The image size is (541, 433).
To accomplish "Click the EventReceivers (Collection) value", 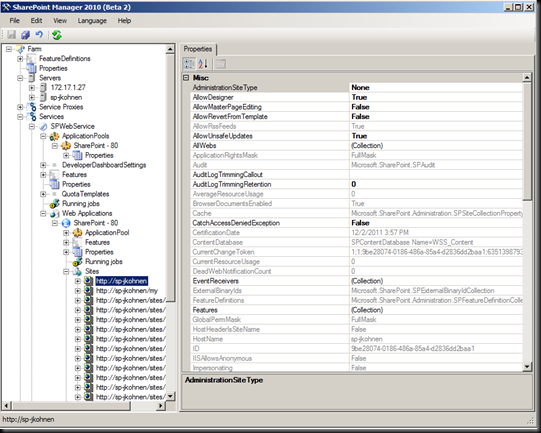I will tap(367, 281).
